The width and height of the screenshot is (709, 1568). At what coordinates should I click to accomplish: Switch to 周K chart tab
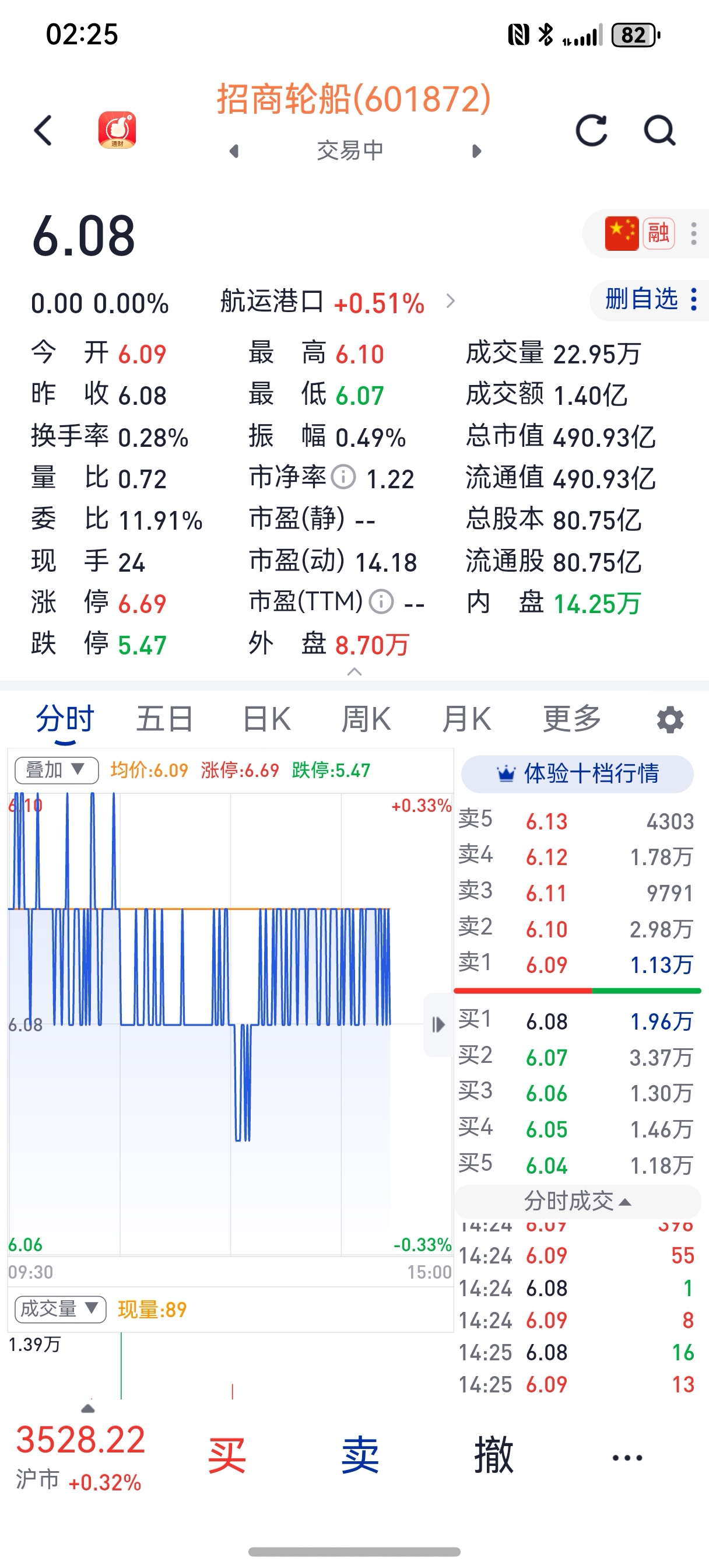[x=366, y=719]
